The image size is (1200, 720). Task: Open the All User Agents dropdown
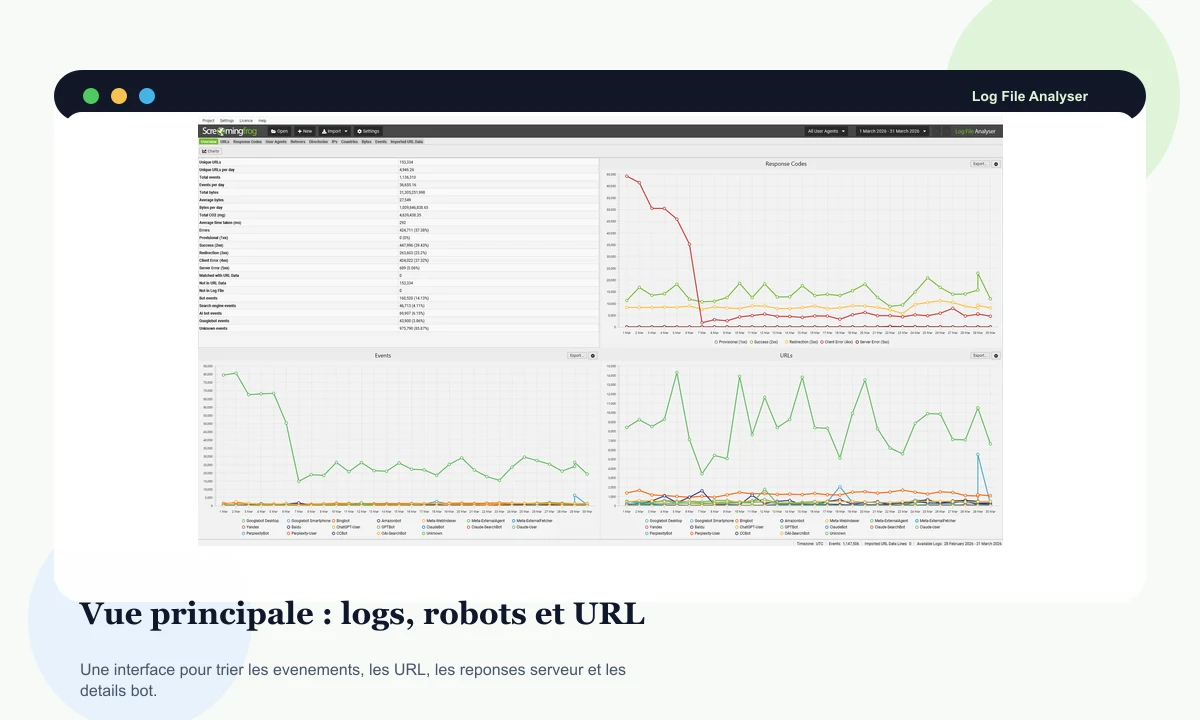tap(827, 131)
